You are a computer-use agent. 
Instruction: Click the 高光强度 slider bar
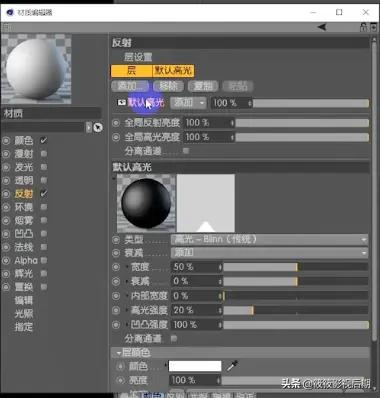point(296,310)
